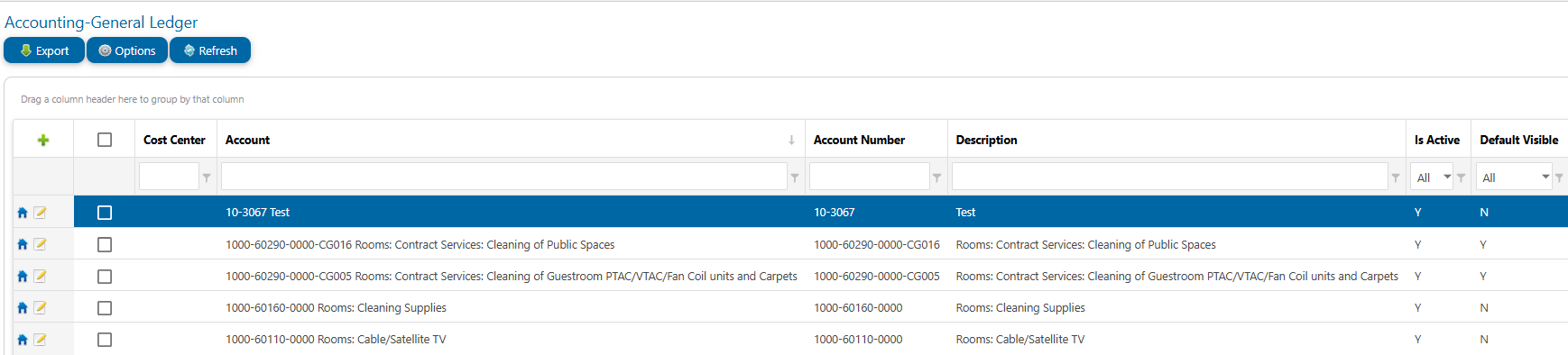Sort by Description column header

[986, 140]
